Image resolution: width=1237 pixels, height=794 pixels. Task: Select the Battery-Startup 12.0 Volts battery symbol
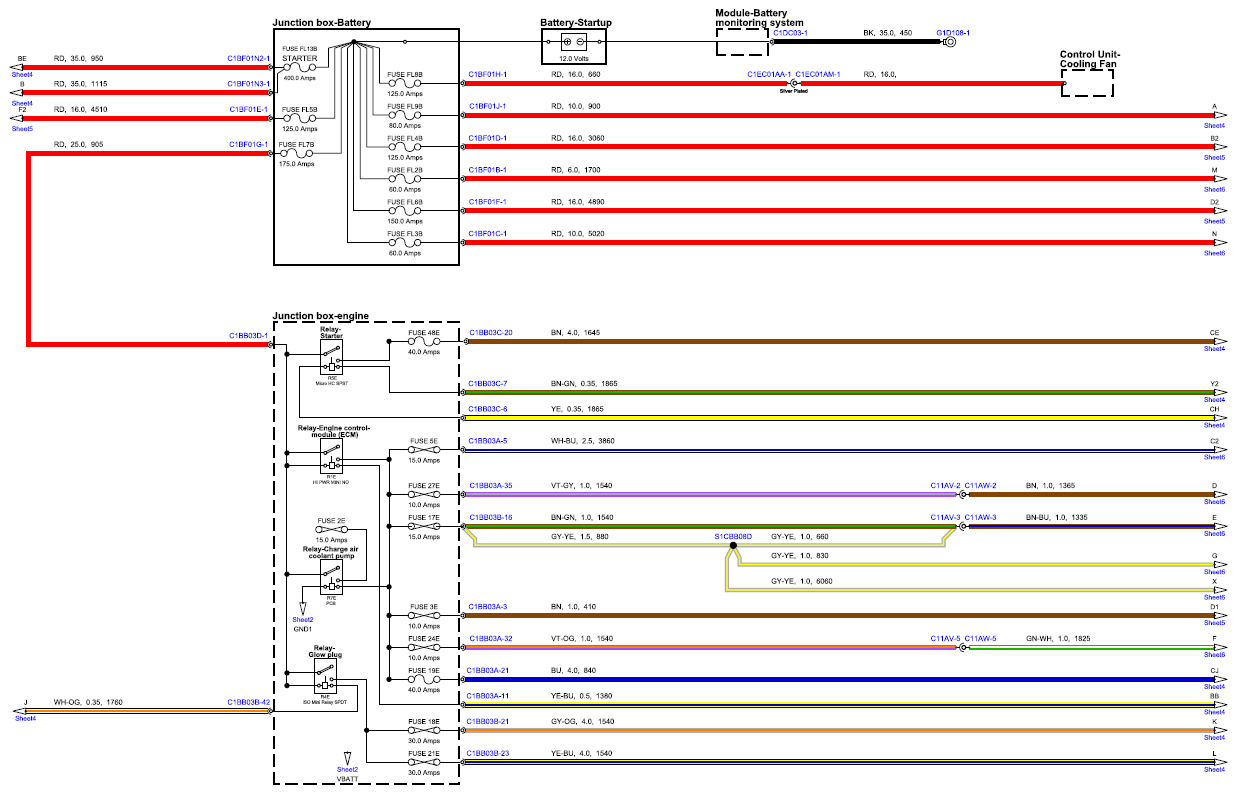click(x=575, y=42)
